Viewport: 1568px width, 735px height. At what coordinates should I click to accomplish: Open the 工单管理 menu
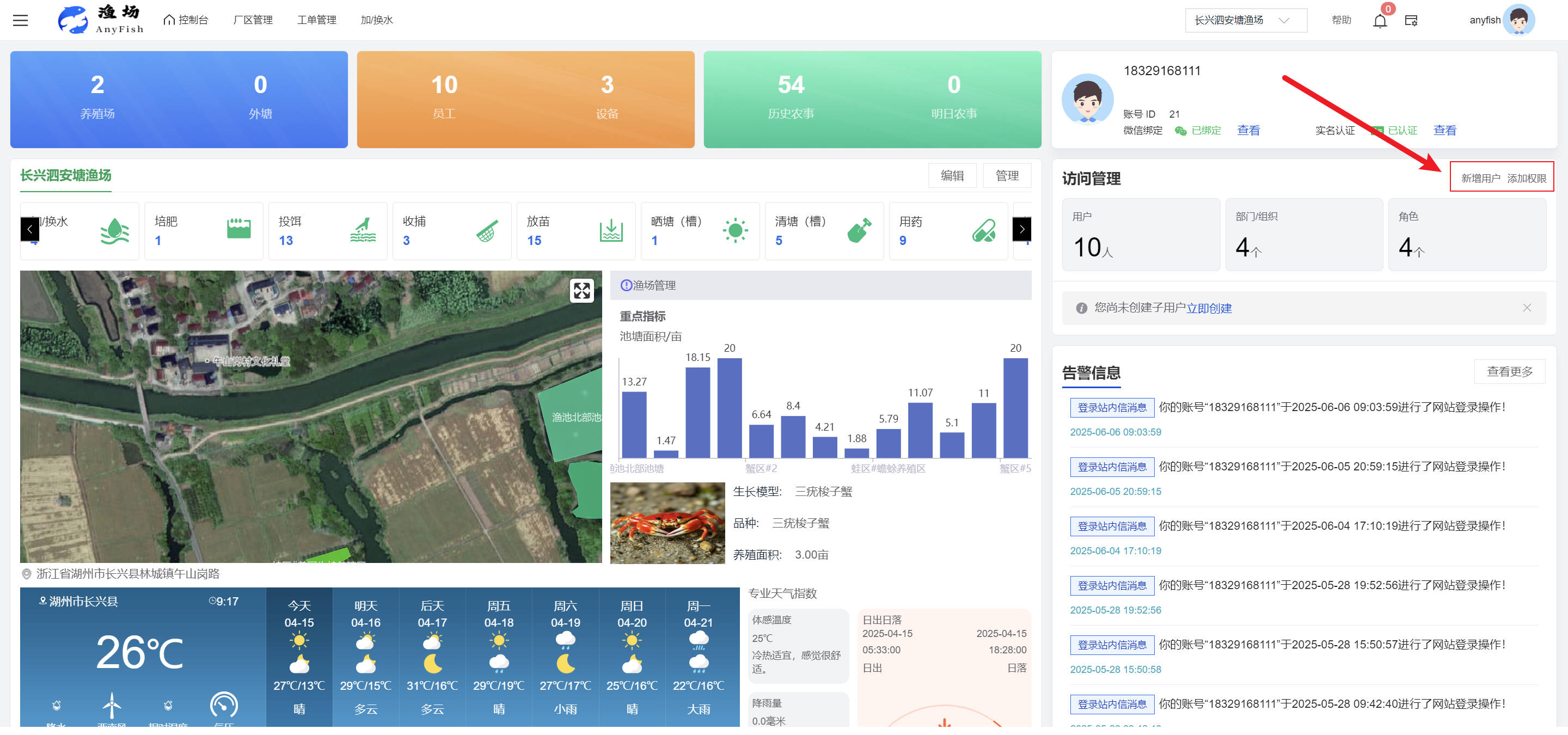pyautogui.click(x=316, y=20)
